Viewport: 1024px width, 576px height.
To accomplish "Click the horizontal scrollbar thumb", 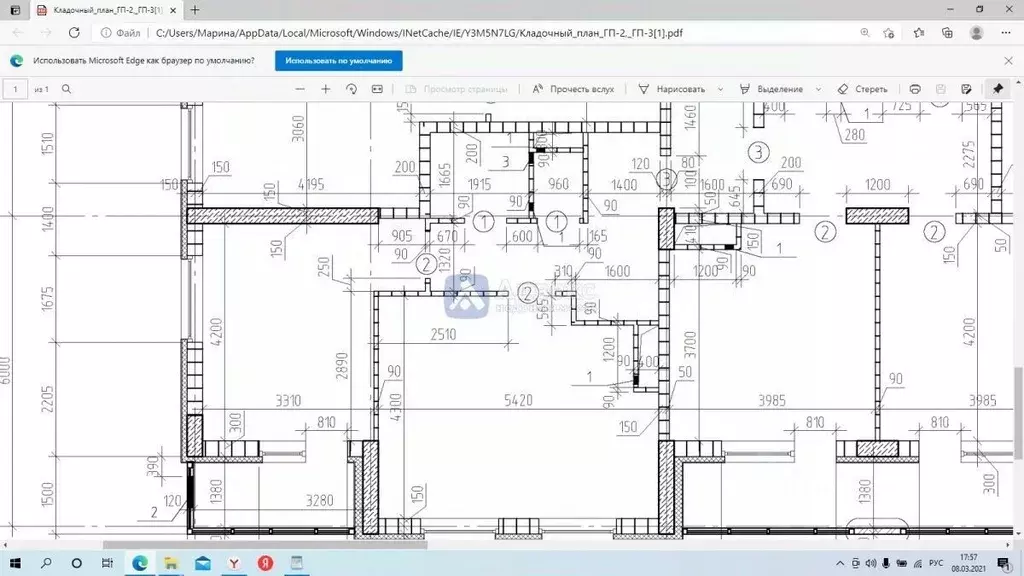I will point(264,545).
